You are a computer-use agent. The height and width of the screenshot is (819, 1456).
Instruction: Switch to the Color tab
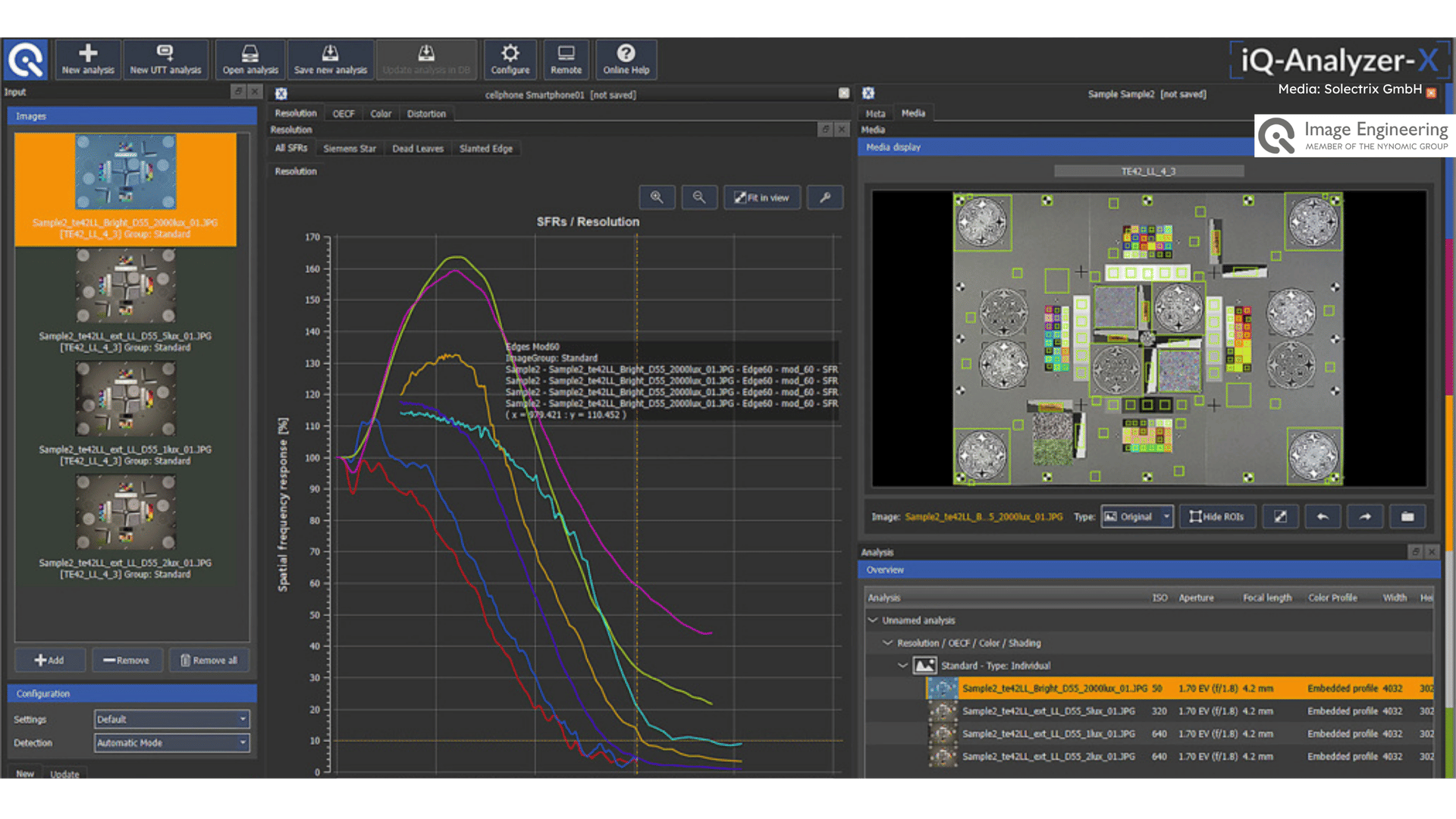381,114
